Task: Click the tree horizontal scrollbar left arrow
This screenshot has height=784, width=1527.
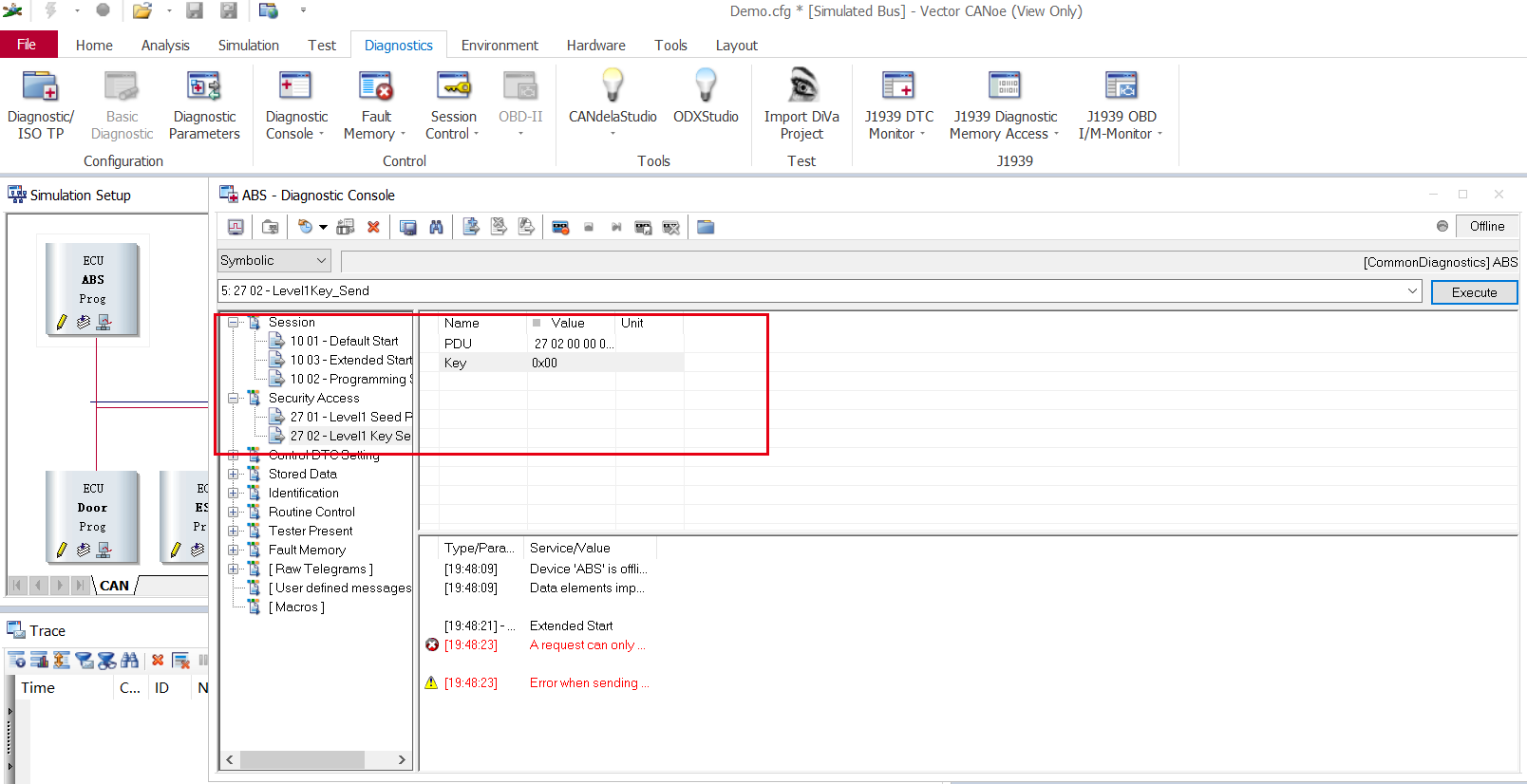Action: pyautogui.click(x=230, y=760)
